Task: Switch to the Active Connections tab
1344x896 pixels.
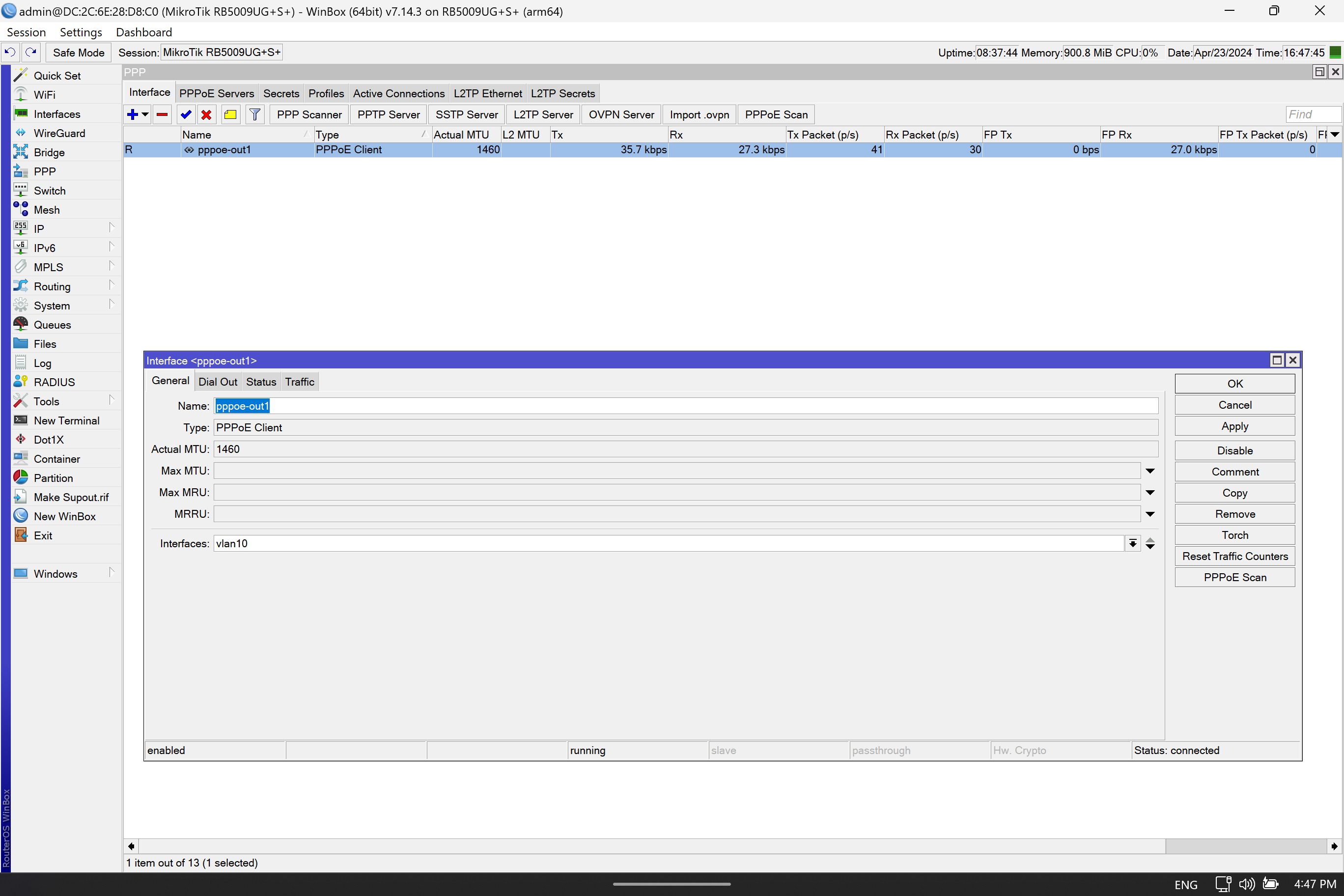Action: (x=398, y=93)
